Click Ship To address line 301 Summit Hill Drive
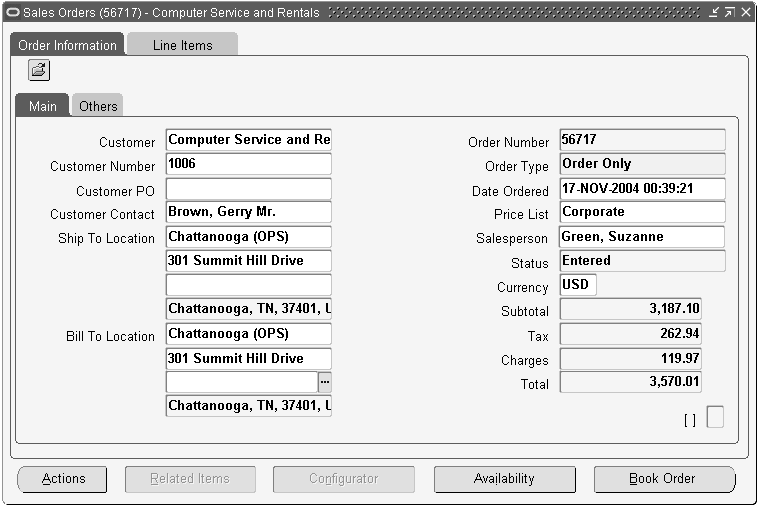Screen dimensions: 757x505 (249, 261)
